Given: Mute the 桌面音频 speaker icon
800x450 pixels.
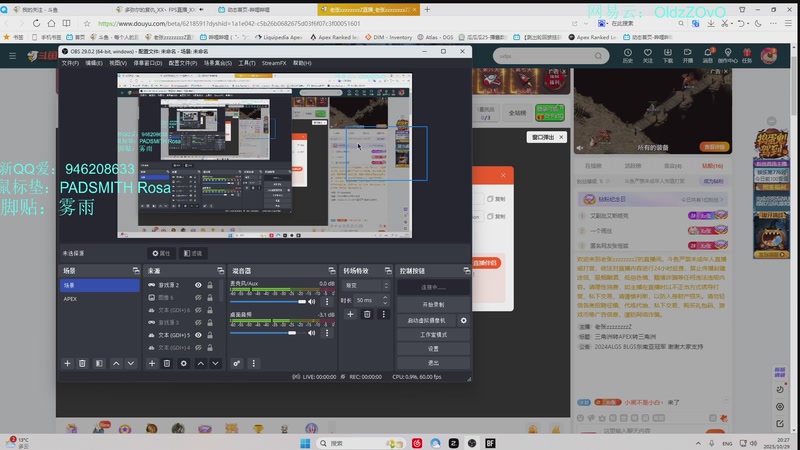Looking at the screenshot, I should click(x=312, y=333).
